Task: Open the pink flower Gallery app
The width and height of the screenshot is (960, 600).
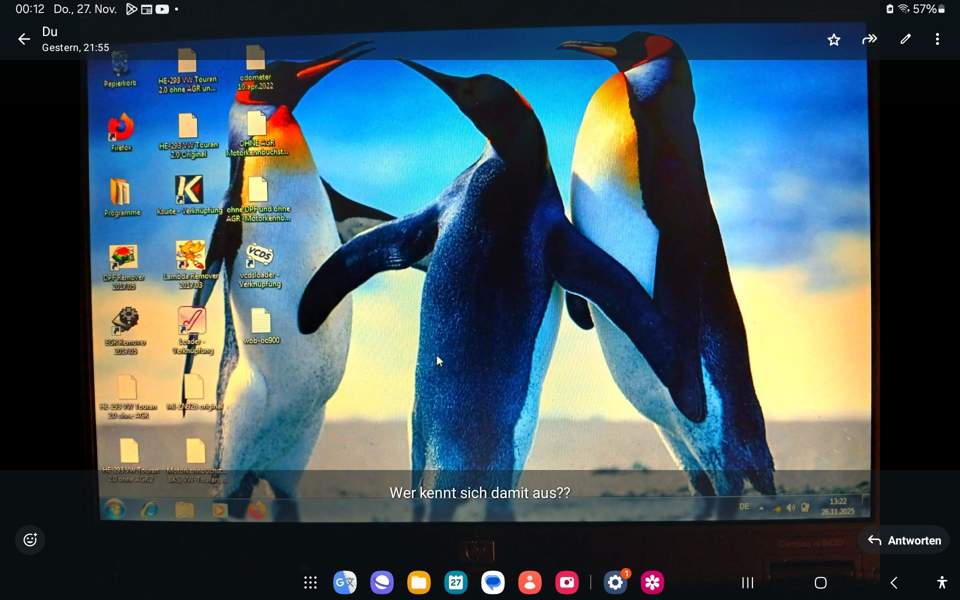Action: [652, 583]
